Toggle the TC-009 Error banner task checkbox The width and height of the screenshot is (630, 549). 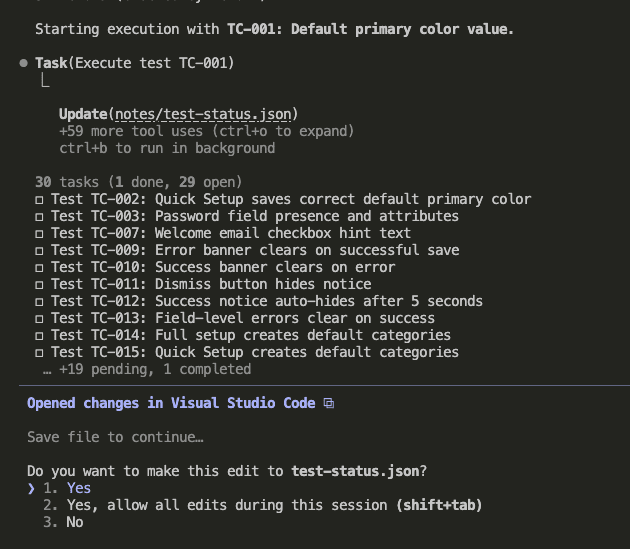39,251
